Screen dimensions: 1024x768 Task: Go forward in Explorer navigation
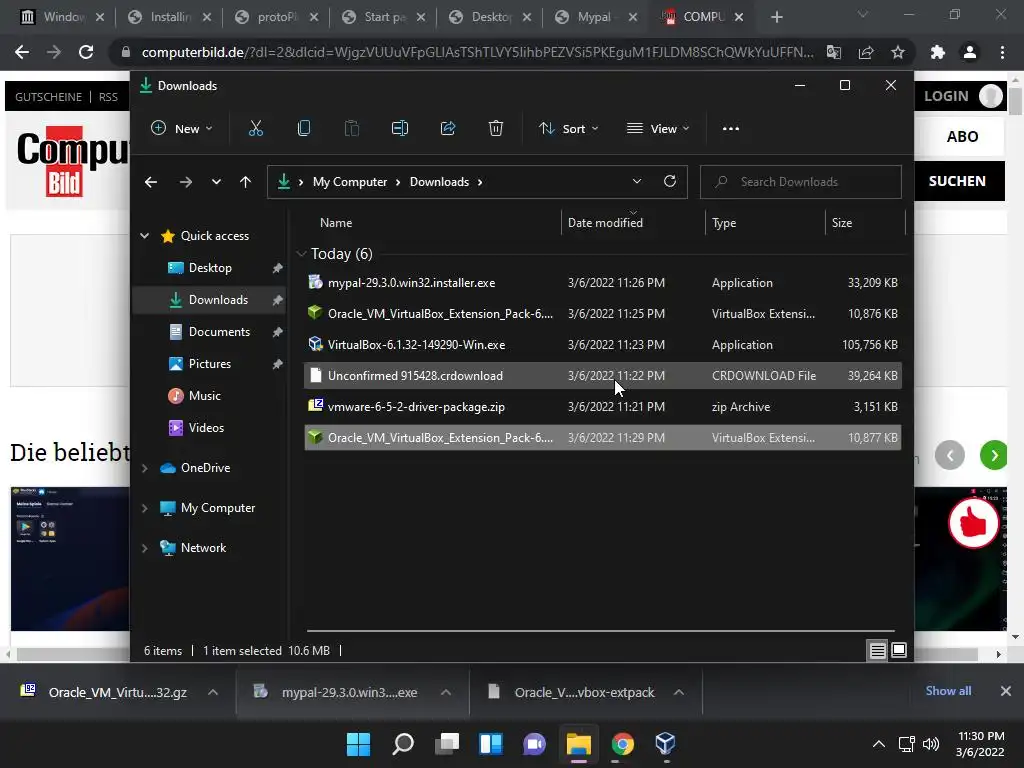(x=185, y=182)
